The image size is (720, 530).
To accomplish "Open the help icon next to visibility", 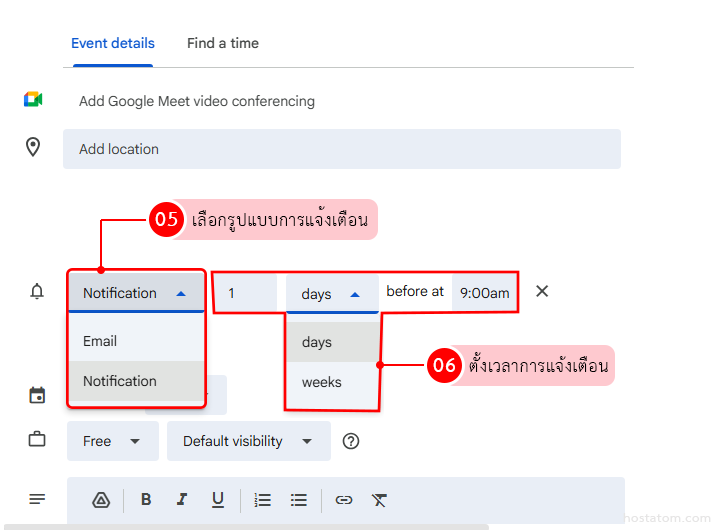I will (x=351, y=441).
